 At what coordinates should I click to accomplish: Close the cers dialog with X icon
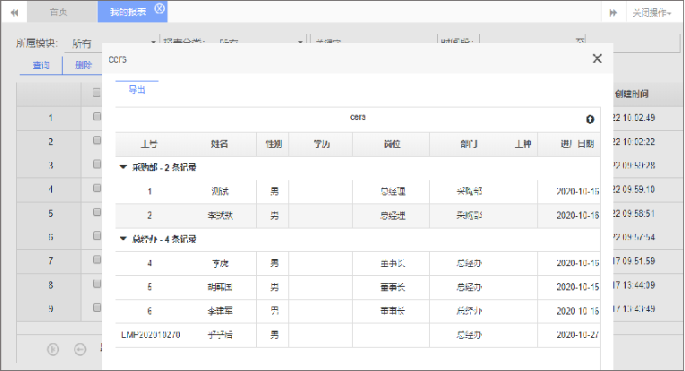[597, 59]
